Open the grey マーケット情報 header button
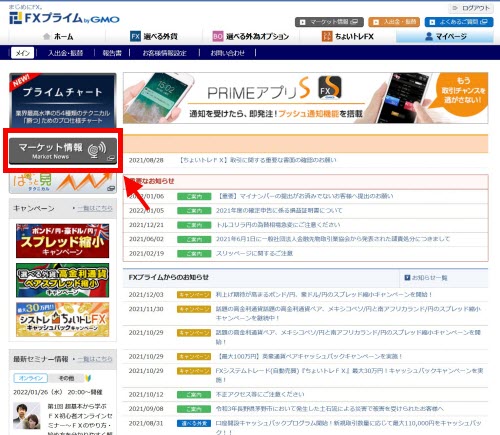 (329, 22)
